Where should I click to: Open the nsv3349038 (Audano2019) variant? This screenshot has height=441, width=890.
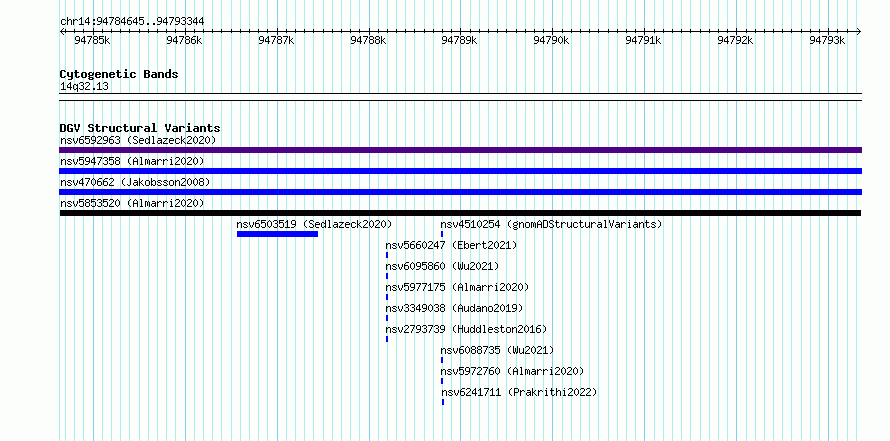click(454, 308)
